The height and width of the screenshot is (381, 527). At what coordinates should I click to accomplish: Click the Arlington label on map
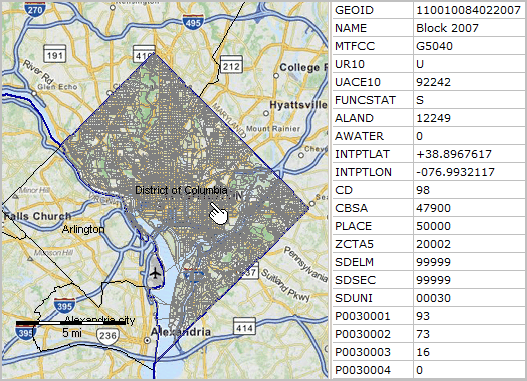[83, 229]
